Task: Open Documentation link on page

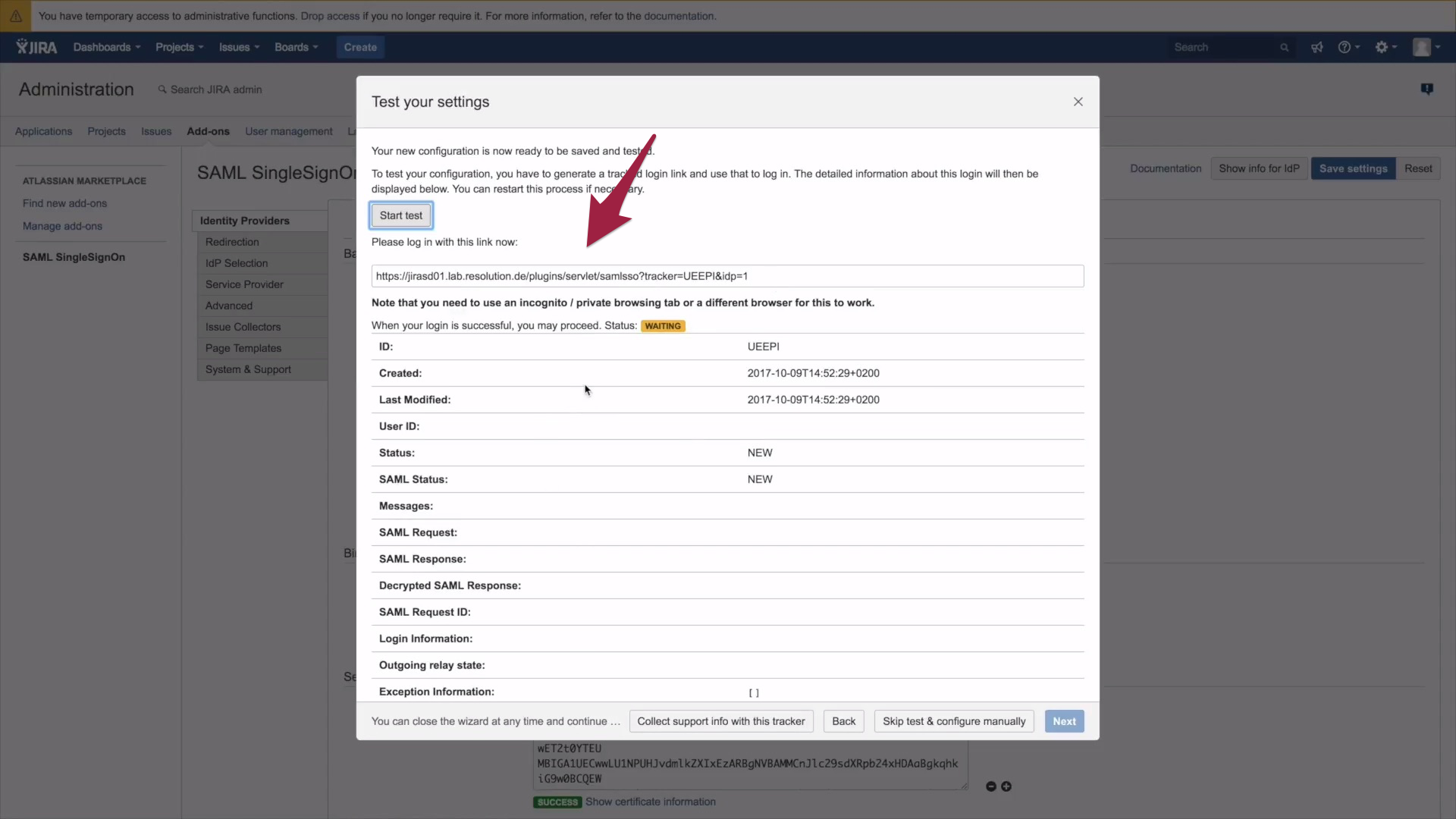Action: click(1166, 168)
